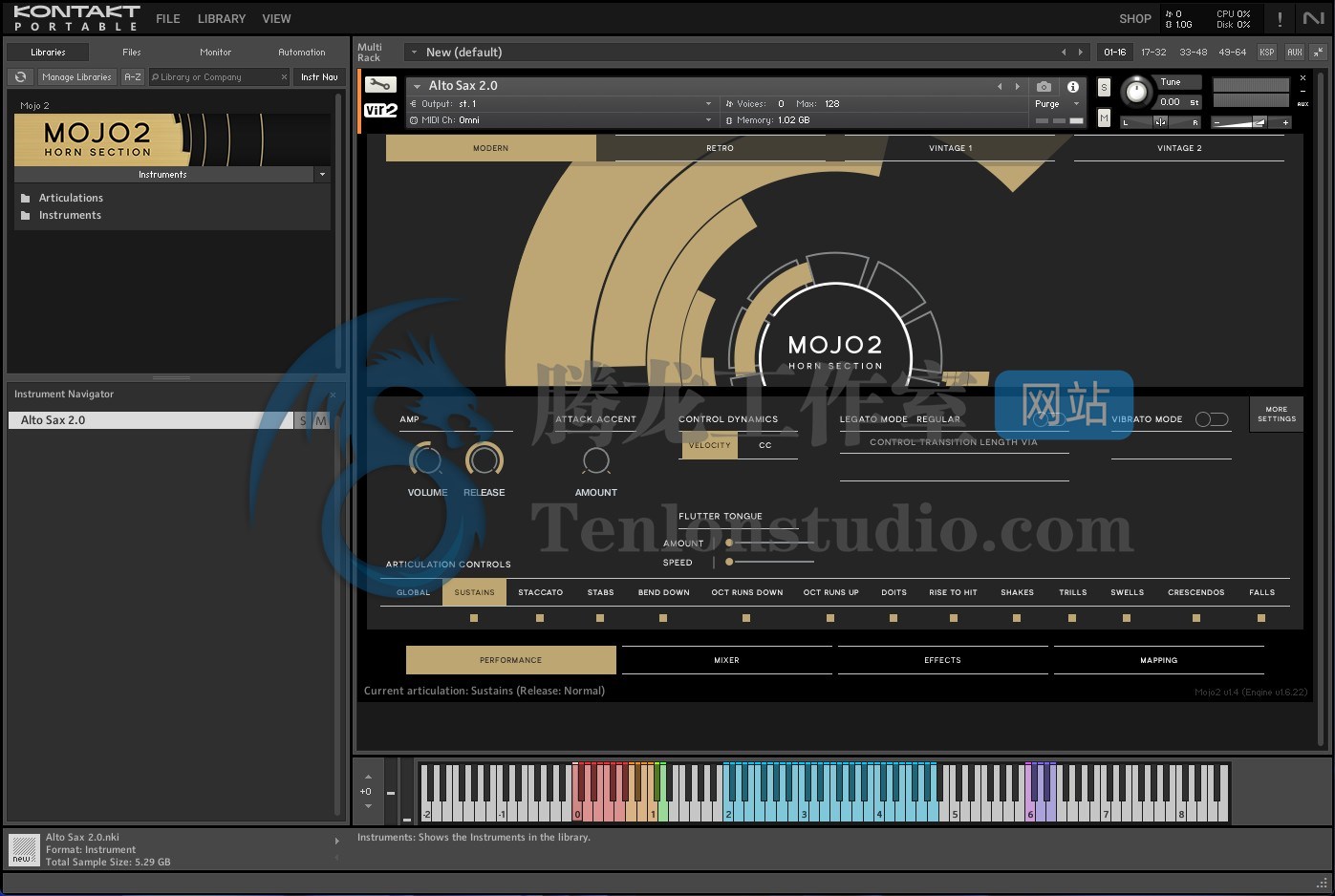
Task: Click the minimize rack view icon
Action: click(1318, 52)
